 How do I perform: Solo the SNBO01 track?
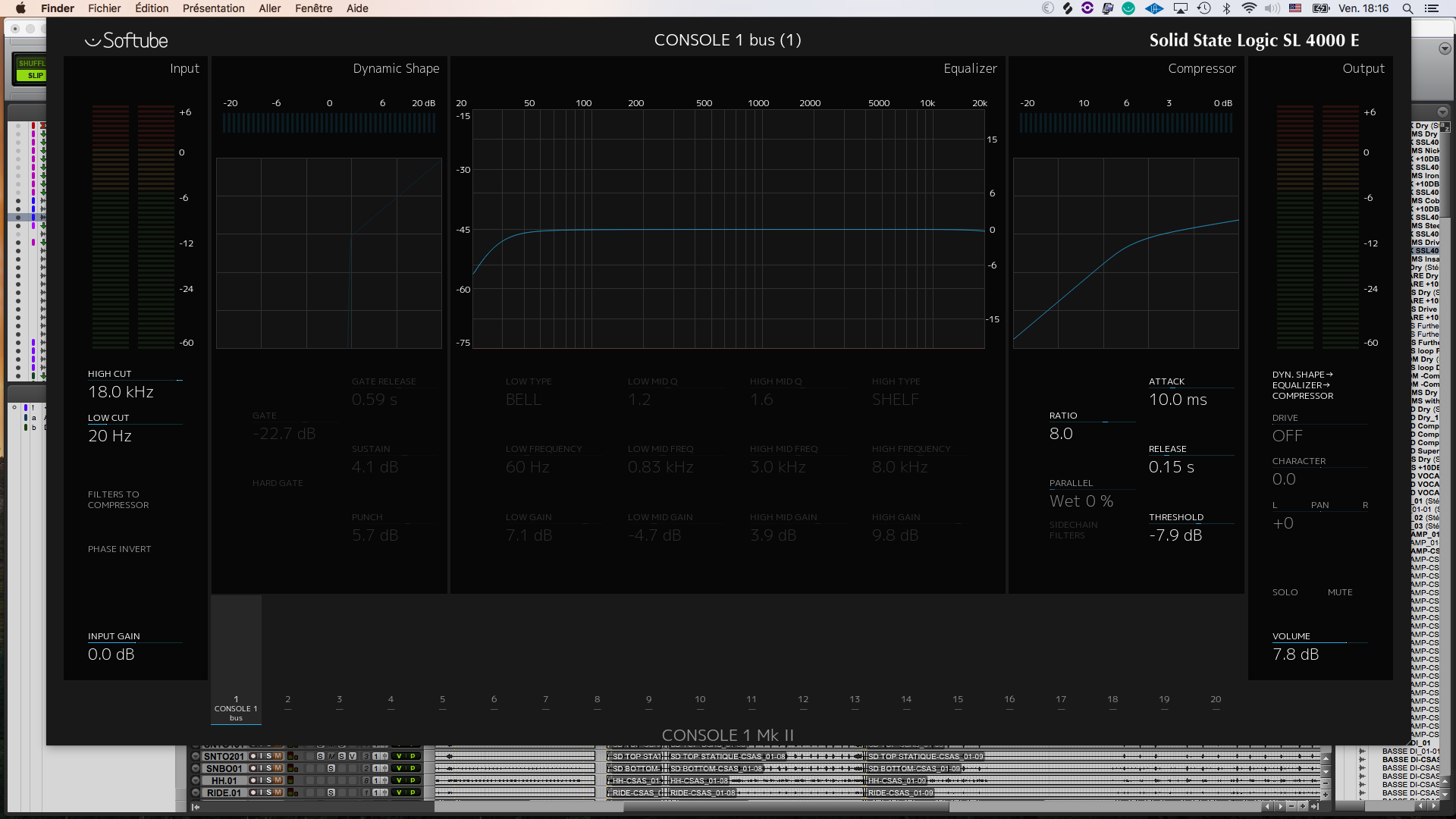pos(268,768)
